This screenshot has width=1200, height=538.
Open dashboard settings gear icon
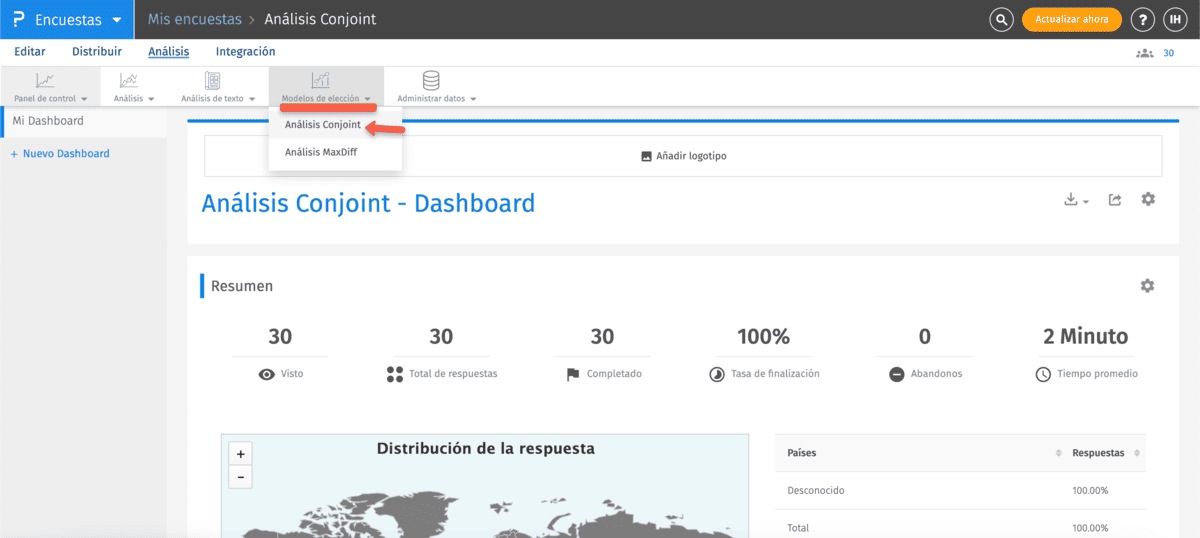[x=1148, y=200]
